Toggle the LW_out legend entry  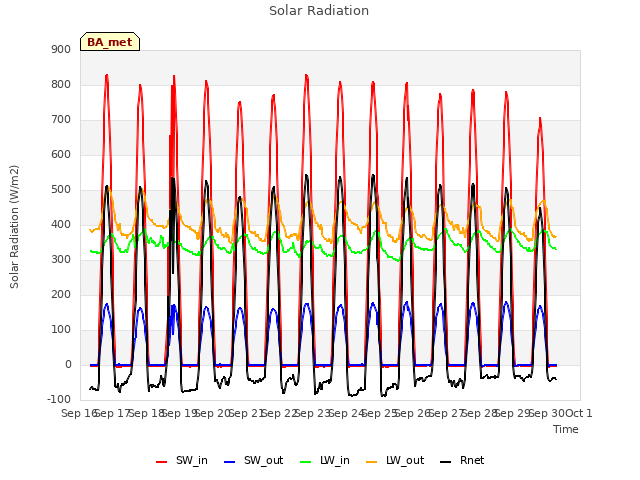(395, 460)
